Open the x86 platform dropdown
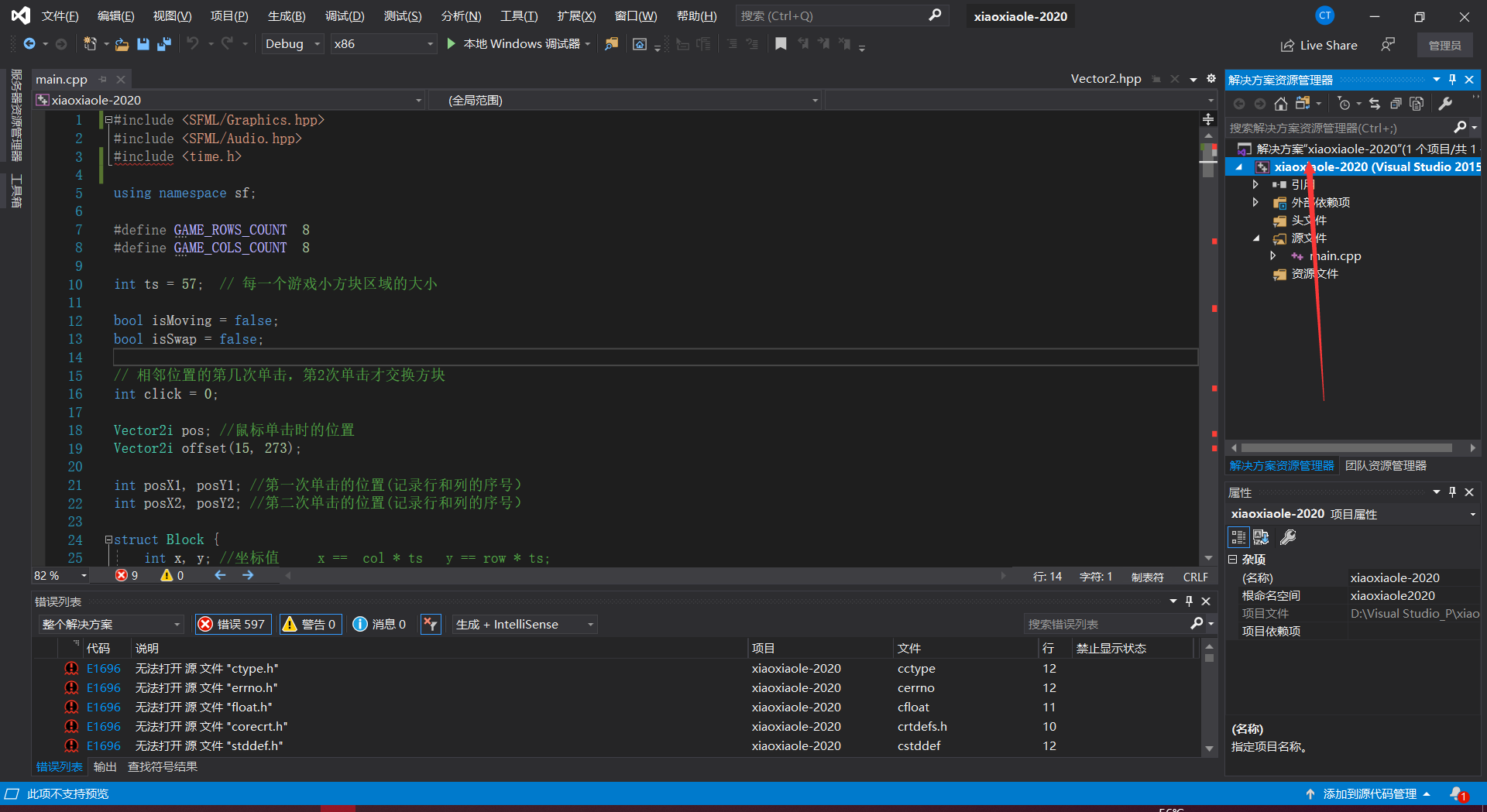The width and height of the screenshot is (1487, 812). point(383,44)
